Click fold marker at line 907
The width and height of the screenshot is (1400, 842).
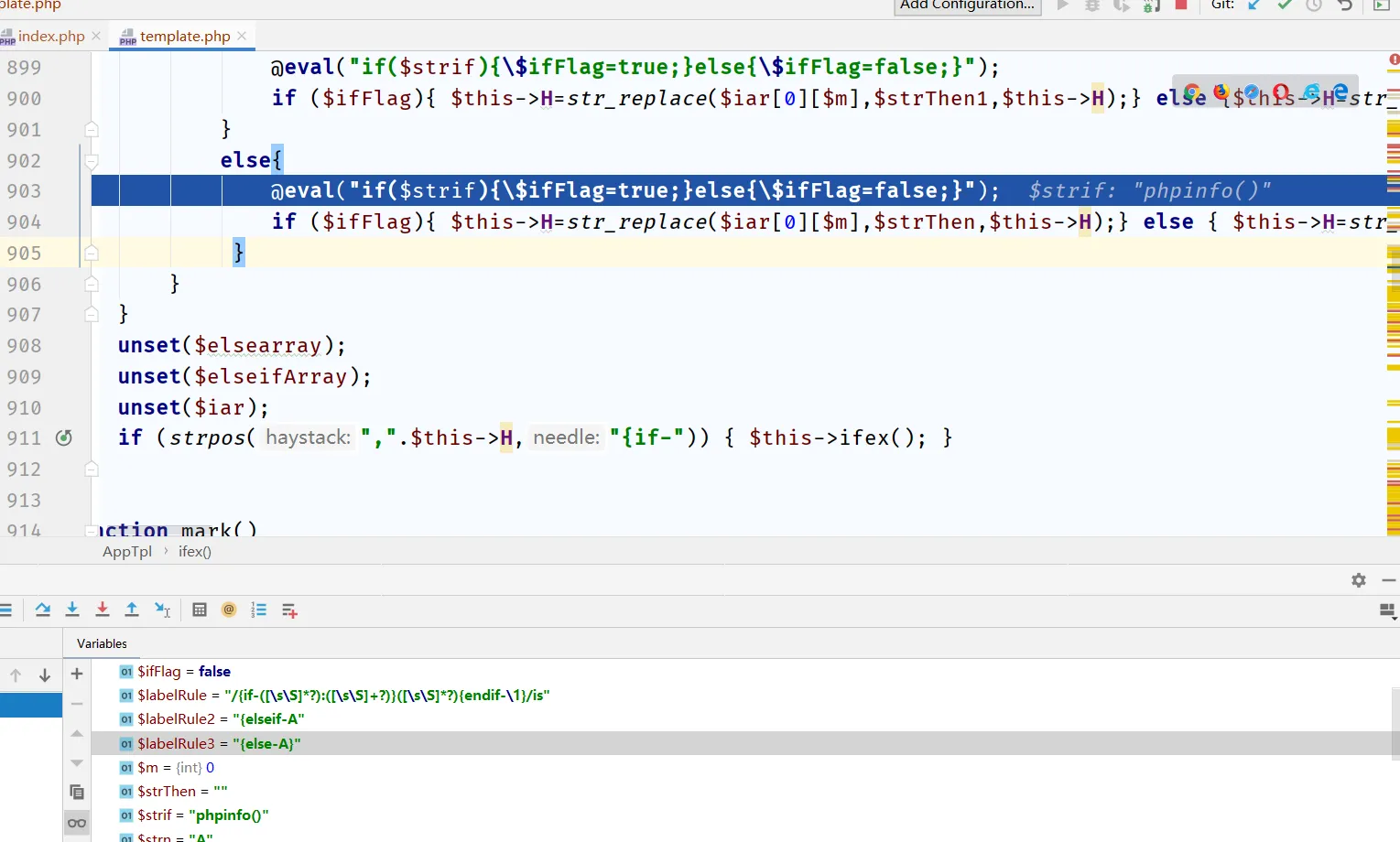coord(92,315)
